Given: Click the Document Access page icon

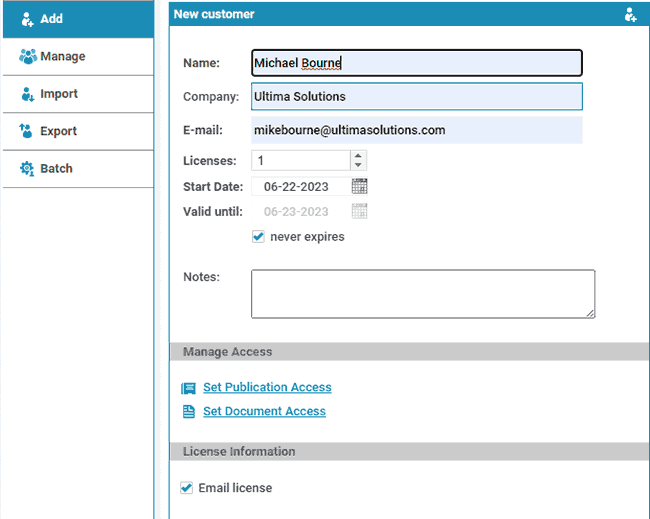Looking at the screenshot, I should pos(189,412).
